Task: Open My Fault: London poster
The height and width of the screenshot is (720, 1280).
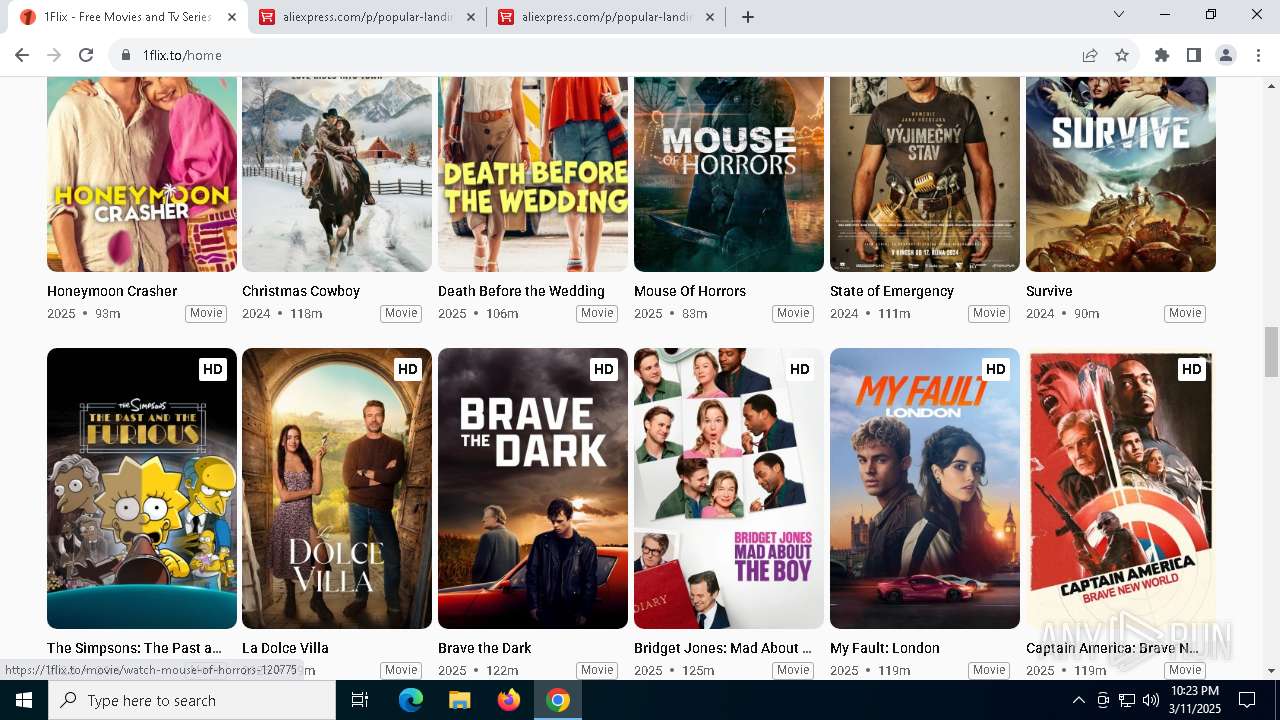Action: pos(925,488)
